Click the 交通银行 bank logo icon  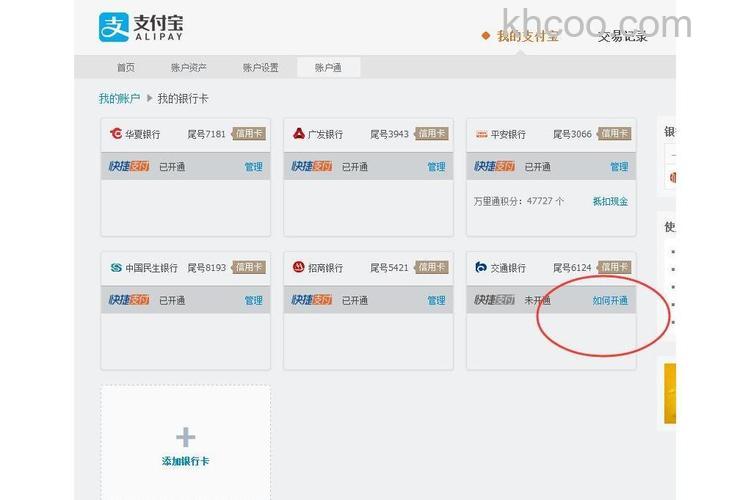(481, 267)
